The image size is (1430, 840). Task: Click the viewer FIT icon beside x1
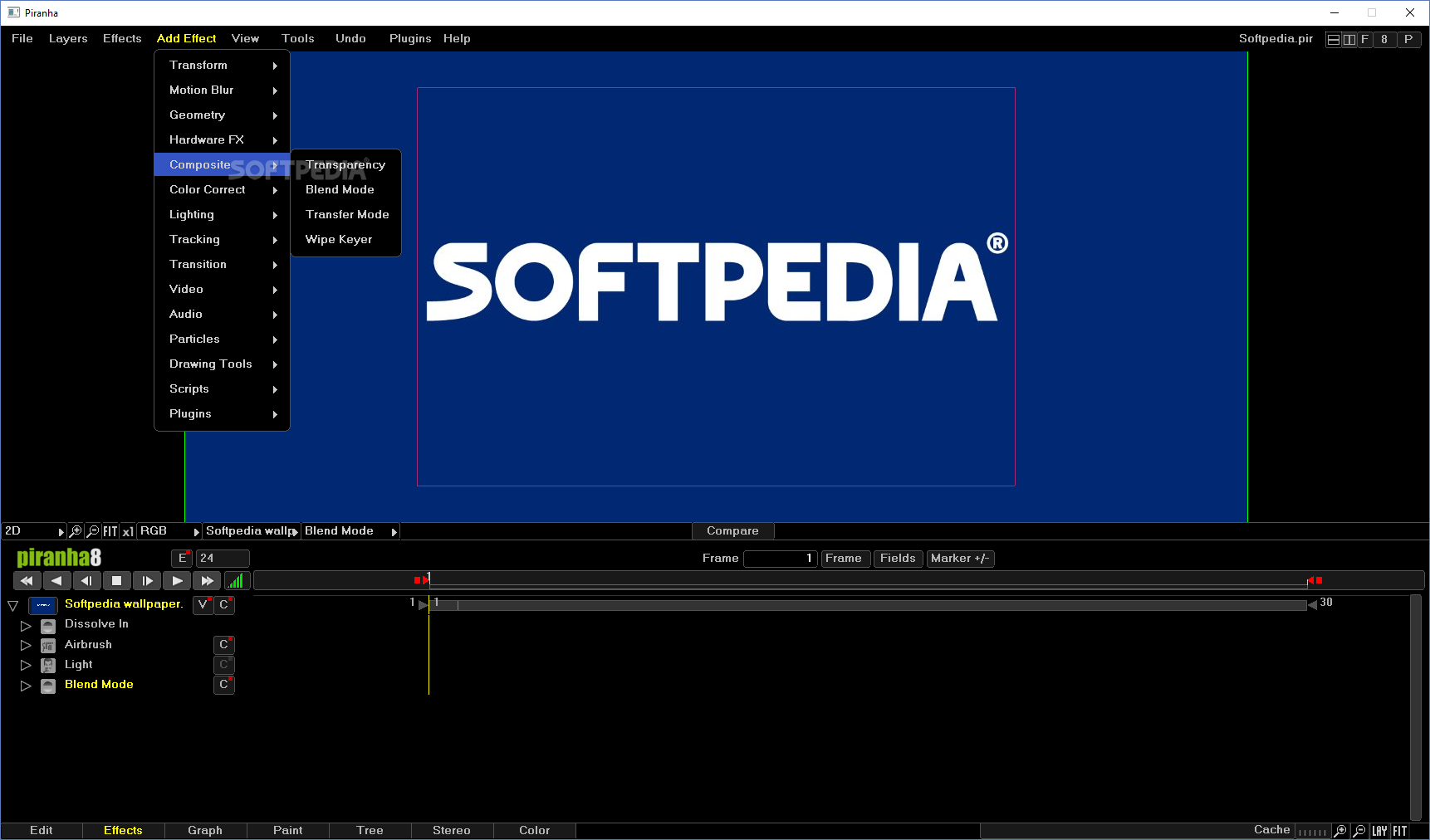point(110,531)
